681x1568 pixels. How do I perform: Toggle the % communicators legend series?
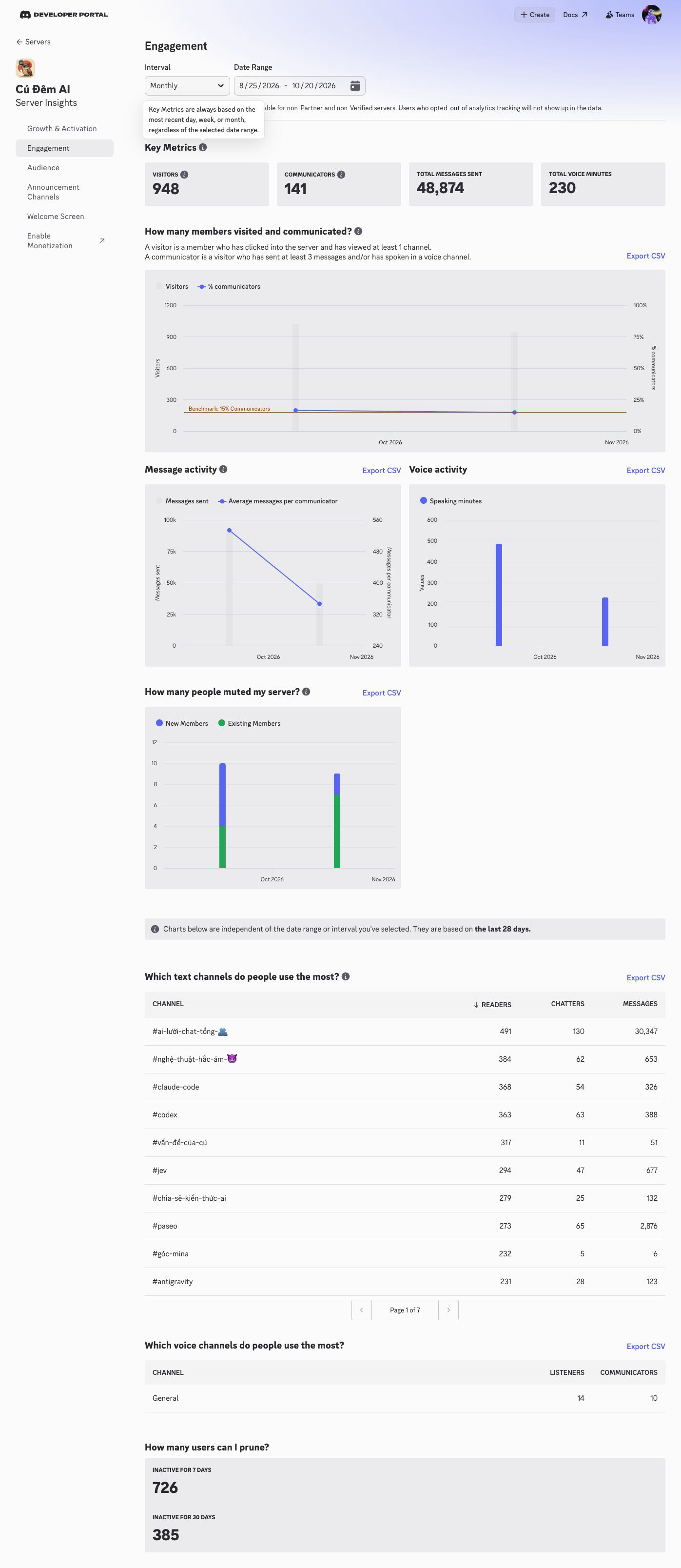pyautogui.click(x=229, y=287)
